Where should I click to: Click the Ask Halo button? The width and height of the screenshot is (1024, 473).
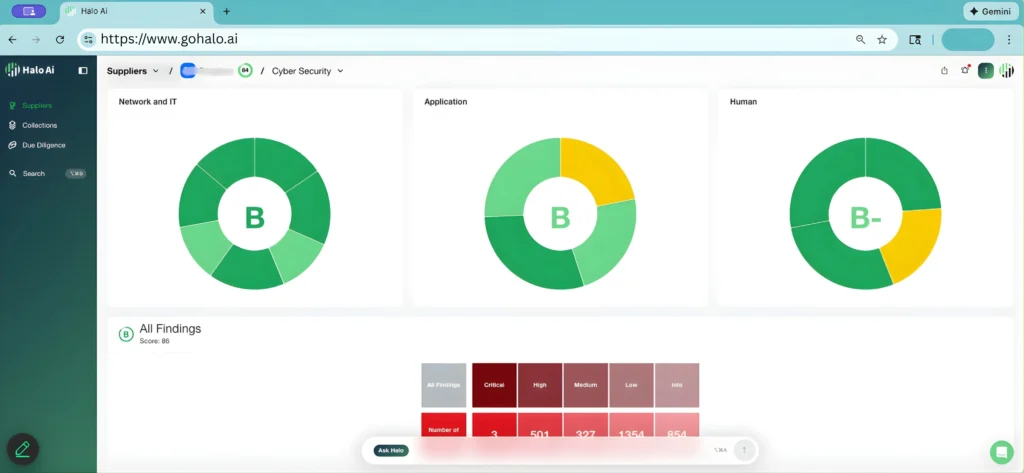point(391,450)
